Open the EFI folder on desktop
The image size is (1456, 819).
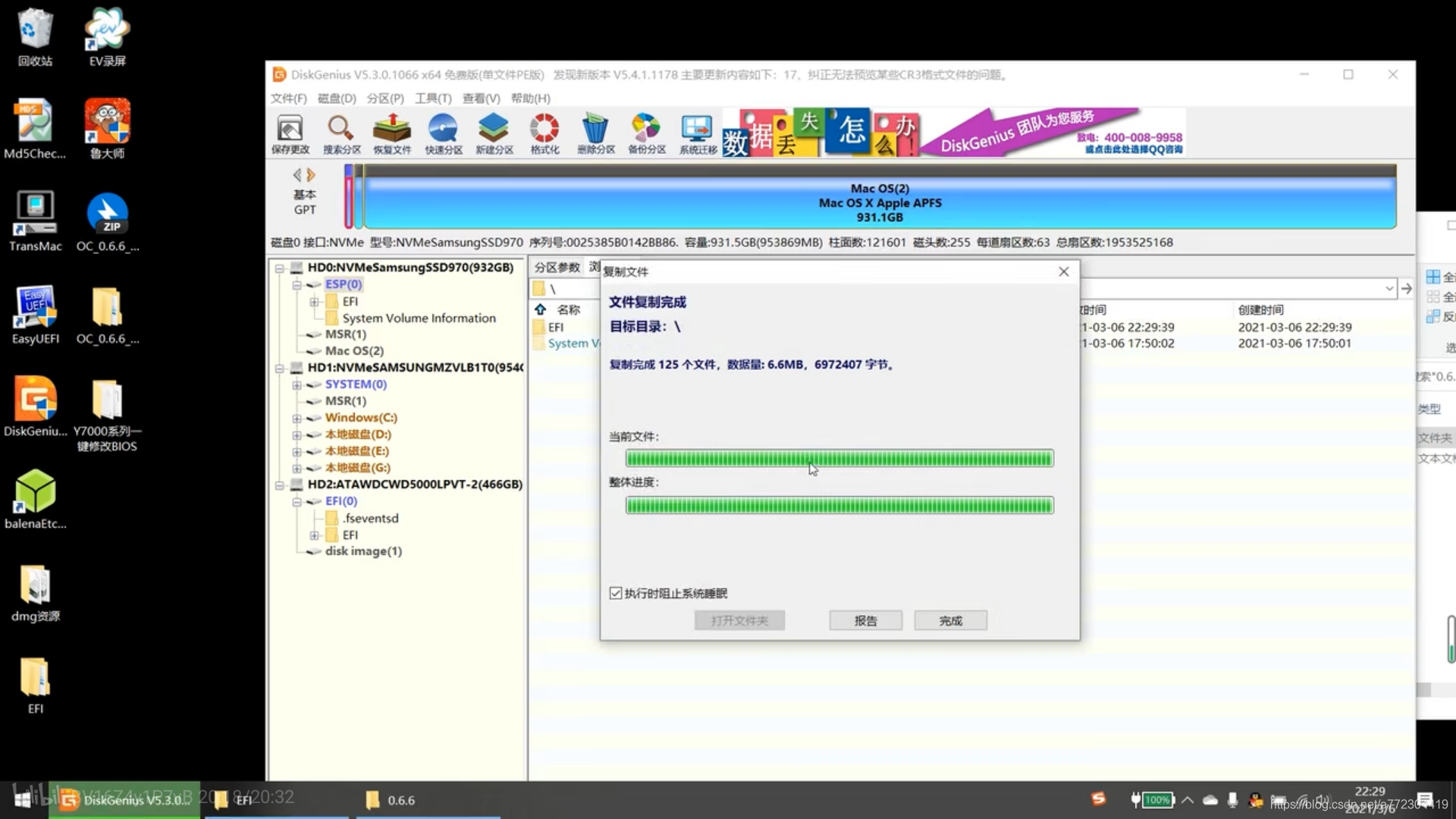[35, 686]
